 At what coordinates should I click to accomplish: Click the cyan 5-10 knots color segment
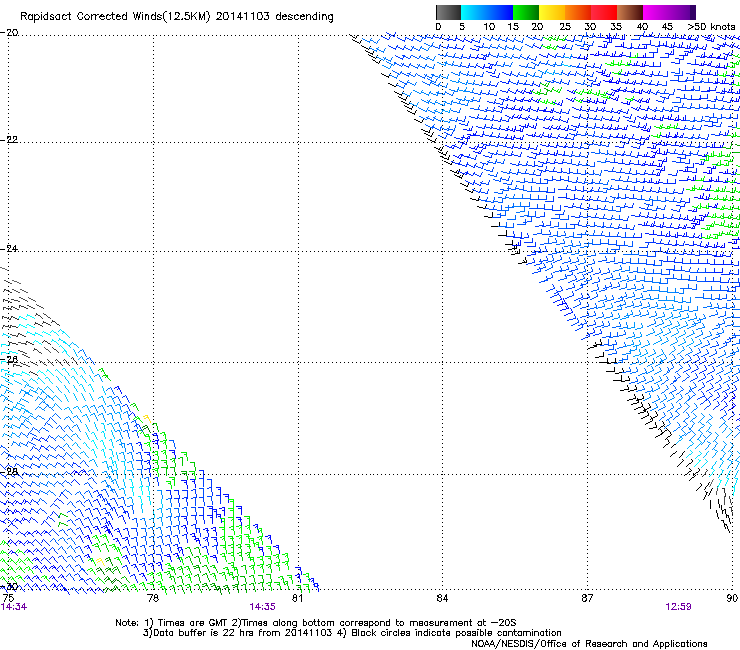474,12
